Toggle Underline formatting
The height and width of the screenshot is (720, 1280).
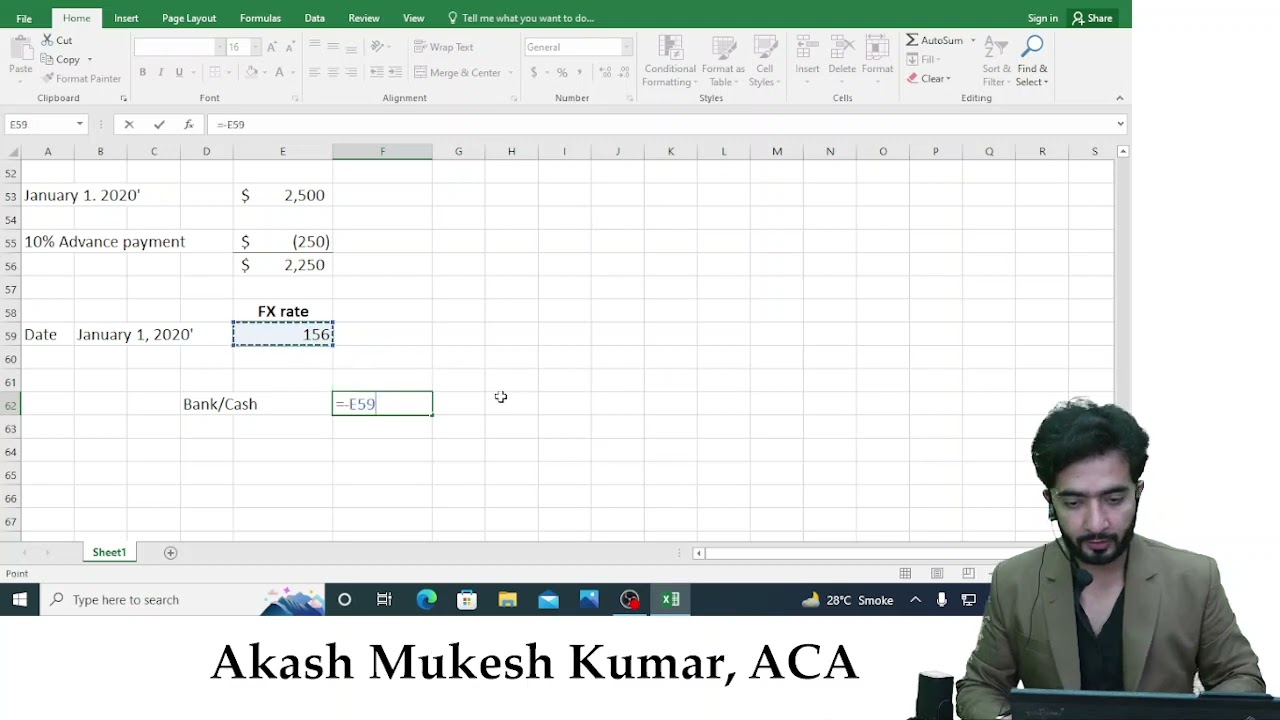(x=179, y=72)
